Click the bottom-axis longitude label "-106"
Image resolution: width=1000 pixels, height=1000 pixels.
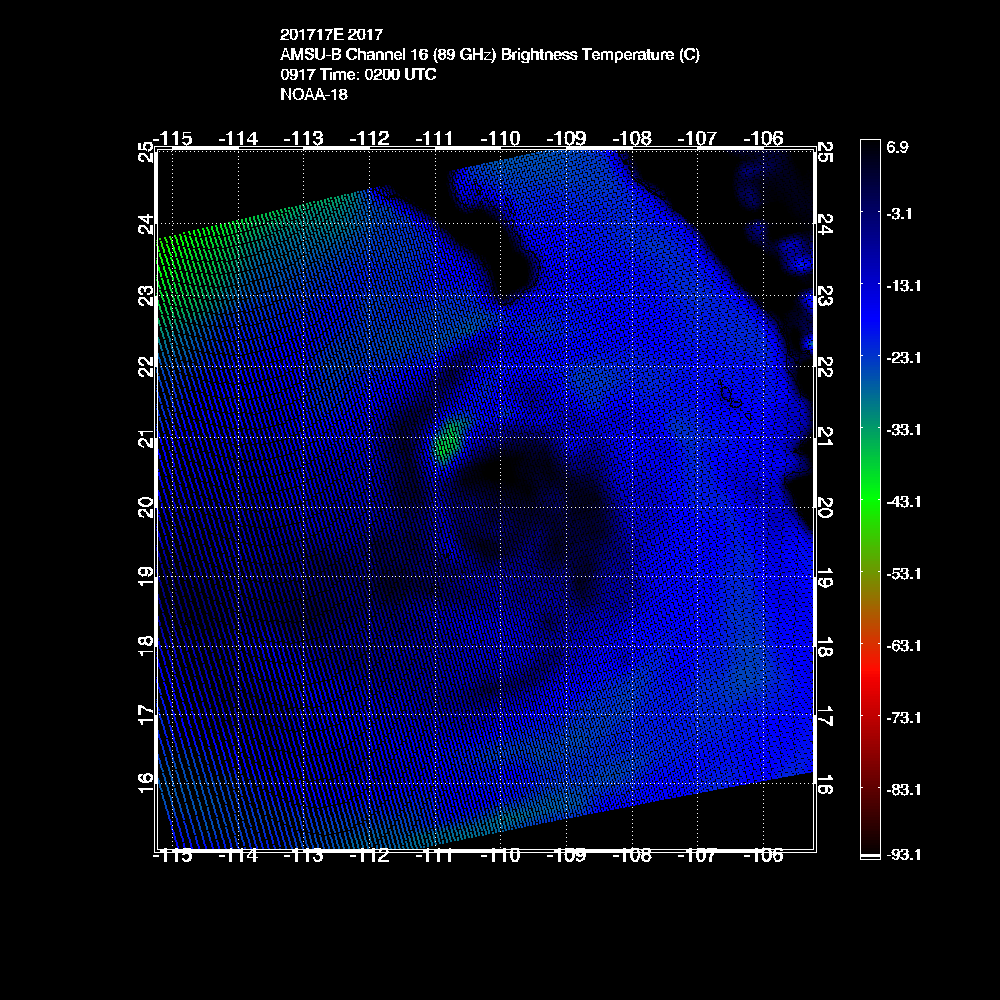[763, 856]
